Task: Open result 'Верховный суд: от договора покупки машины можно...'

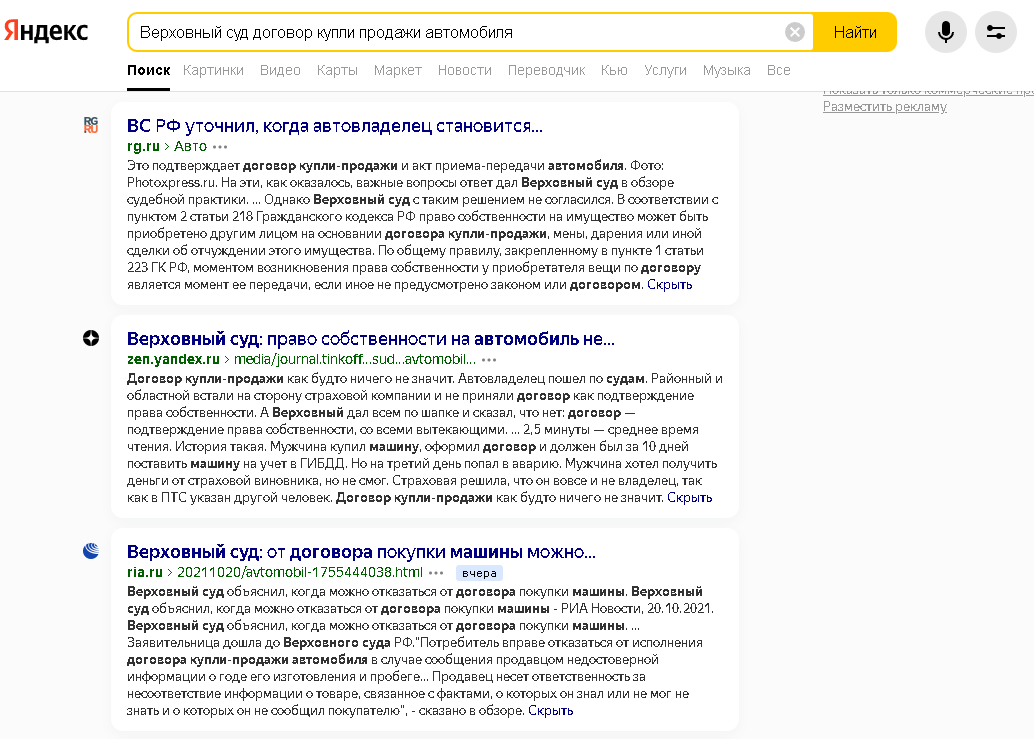Action: tap(361, 551)
